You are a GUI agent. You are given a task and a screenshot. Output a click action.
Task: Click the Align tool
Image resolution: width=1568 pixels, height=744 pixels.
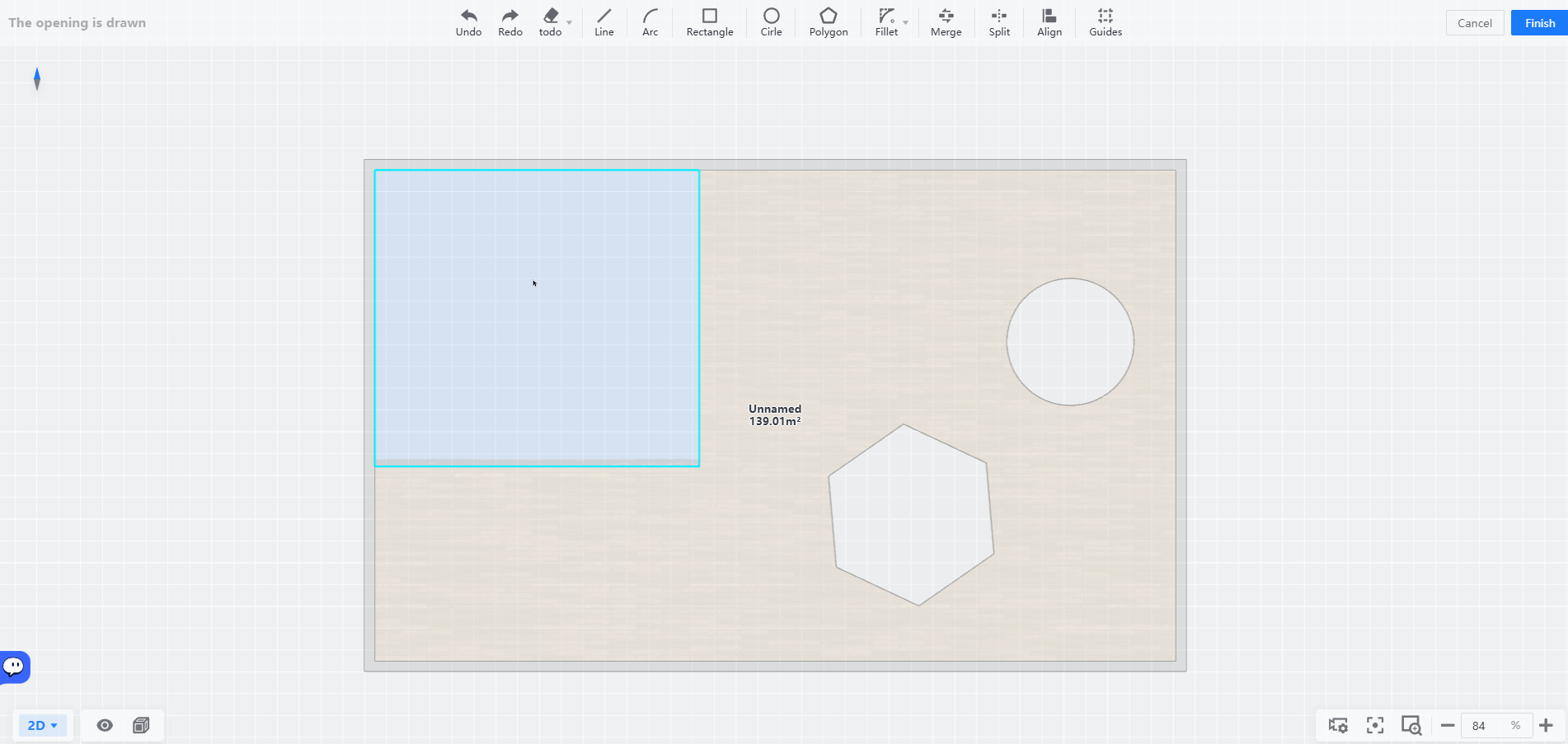[1049, 22]
